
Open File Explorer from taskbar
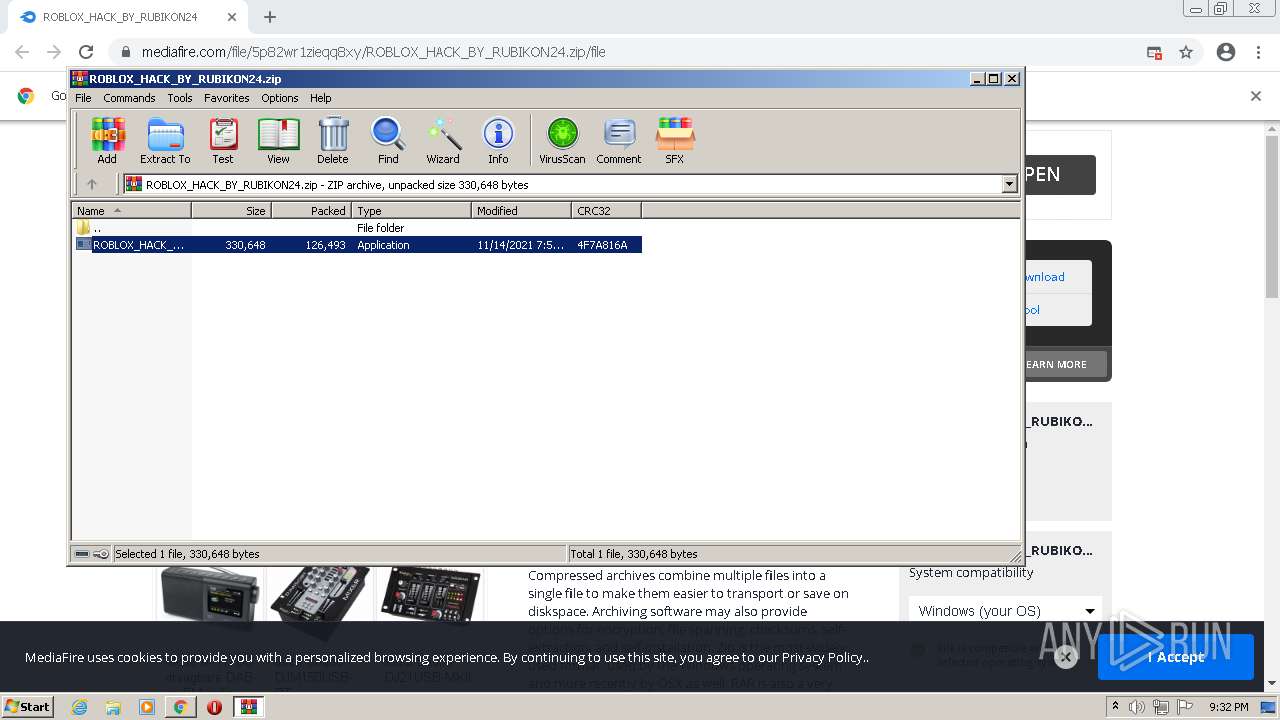113,707
